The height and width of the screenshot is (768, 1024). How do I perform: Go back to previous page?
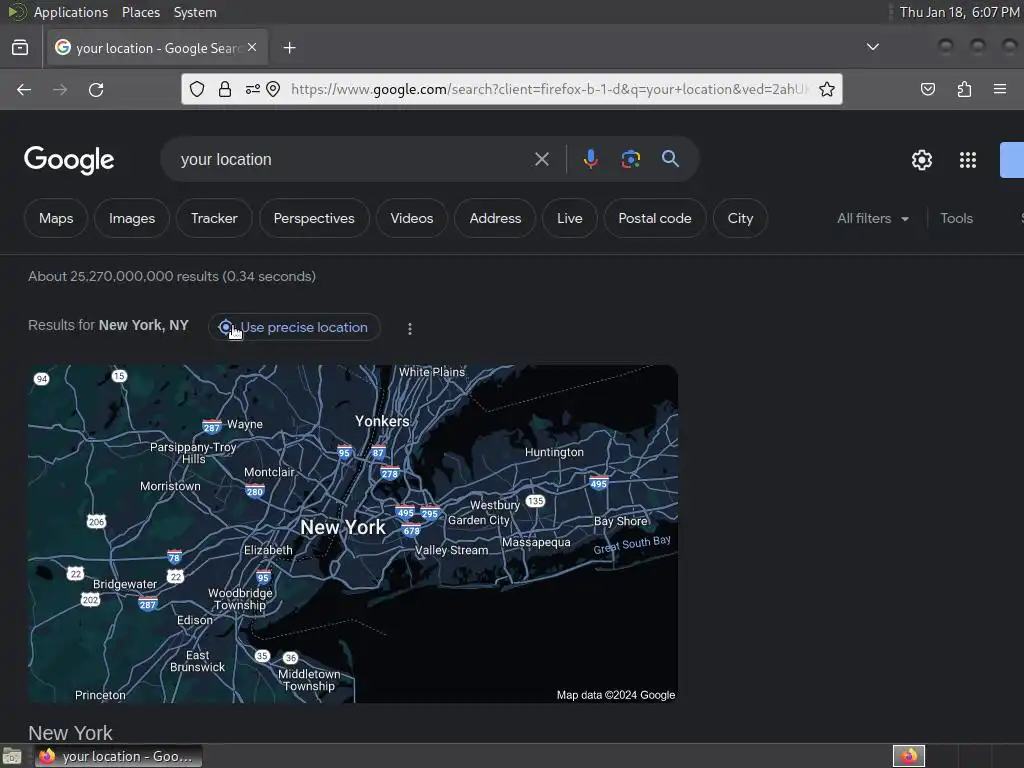click(x=24, y=89)
